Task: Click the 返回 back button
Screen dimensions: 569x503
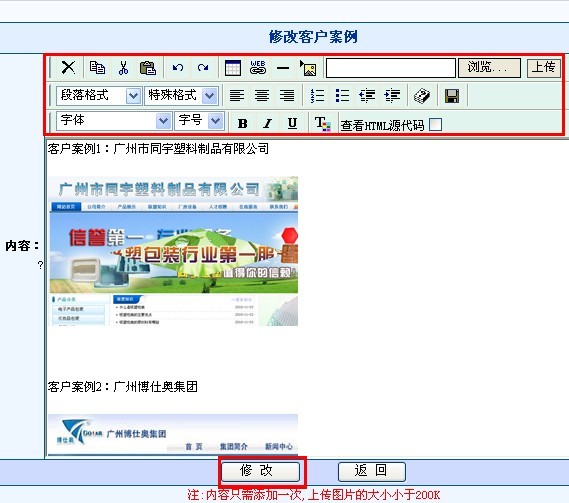Action: [x=372, y=471]
